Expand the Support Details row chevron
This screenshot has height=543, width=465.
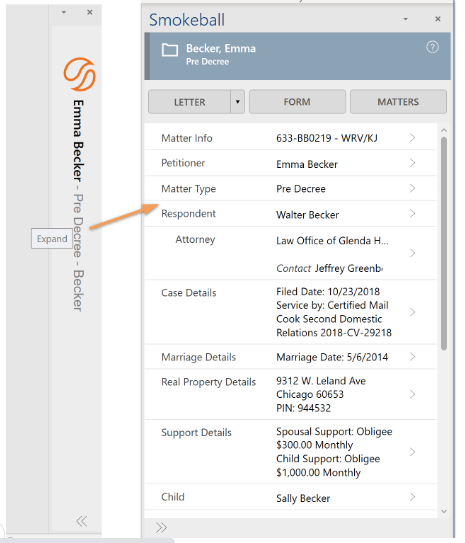tap(412, 452)
